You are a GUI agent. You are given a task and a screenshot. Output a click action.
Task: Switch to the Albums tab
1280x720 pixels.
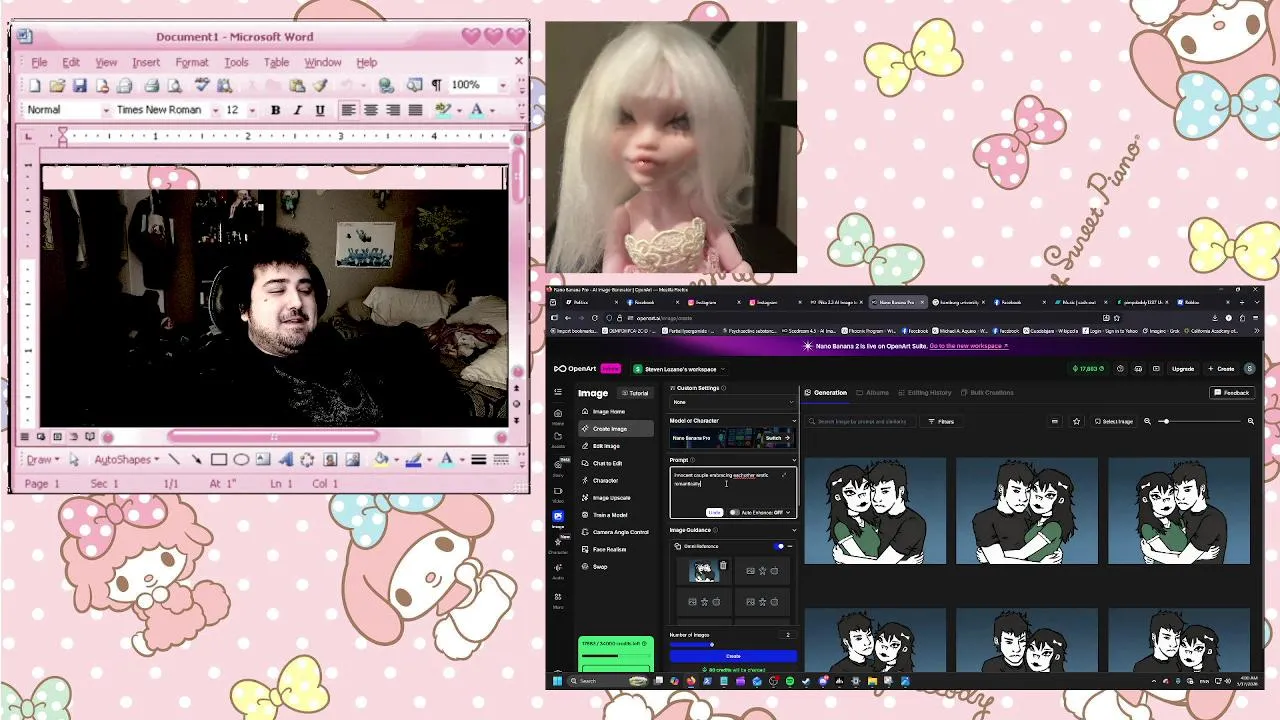click(872, 392)
